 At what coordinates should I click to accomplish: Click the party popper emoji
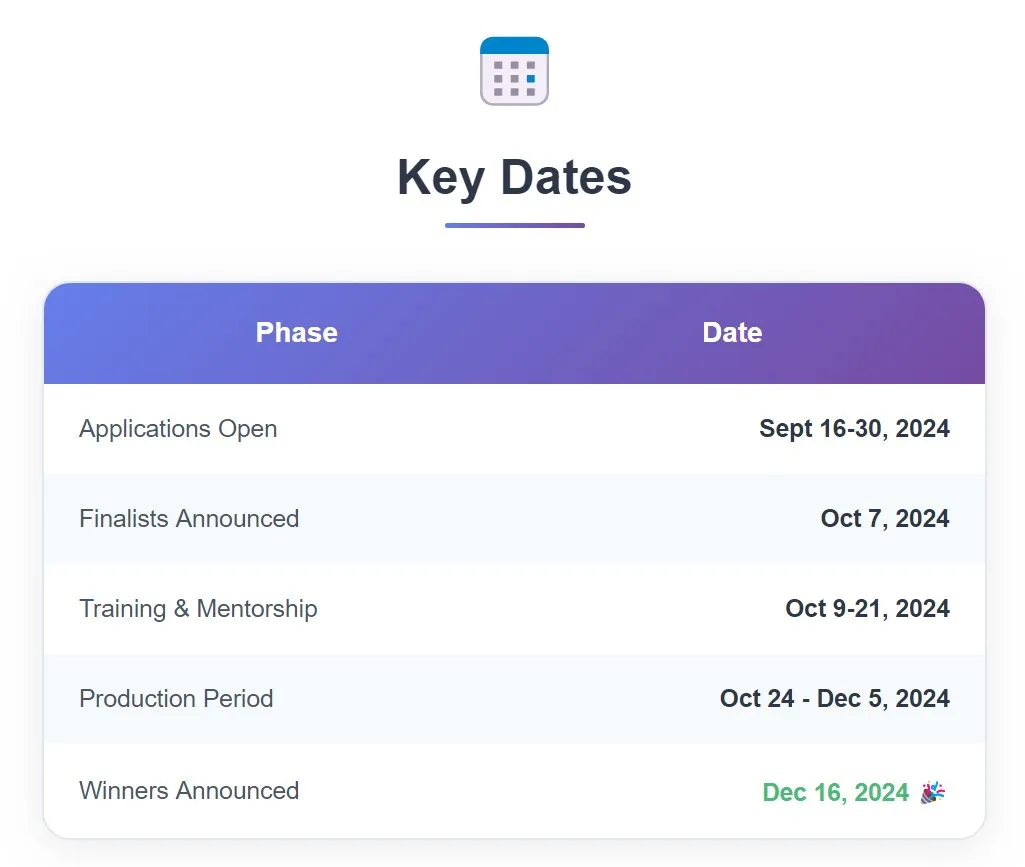point(933,792)
